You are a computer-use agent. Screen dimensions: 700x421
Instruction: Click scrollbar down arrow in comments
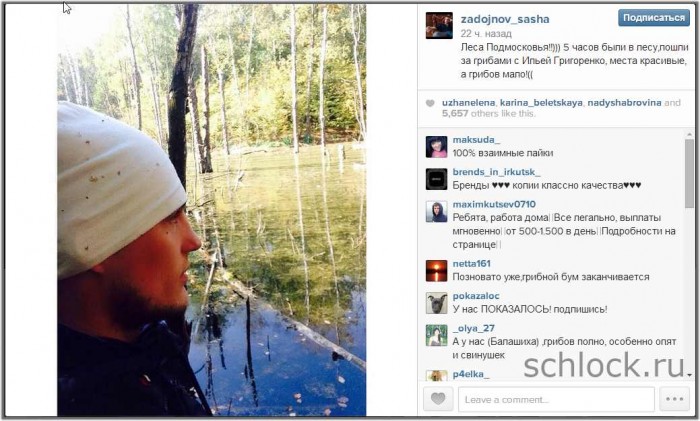(x=690, y=375)
